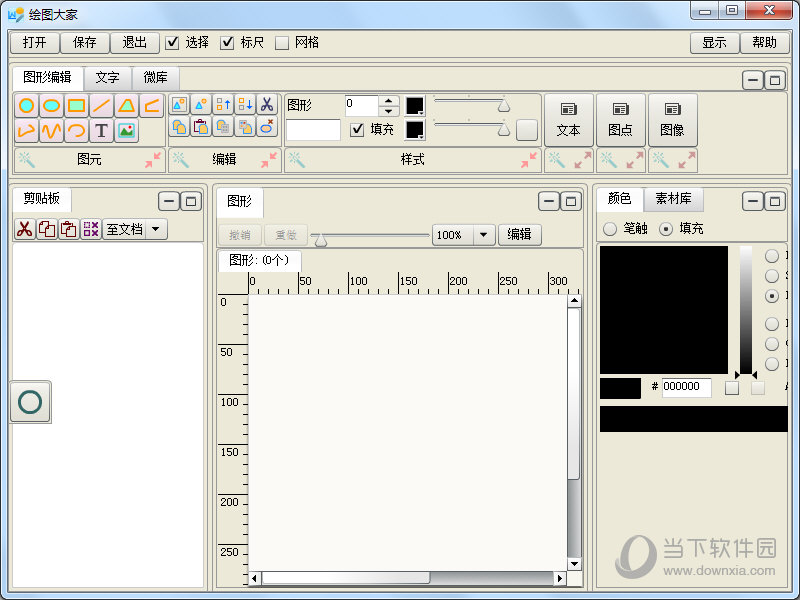800x600 pixels.
Task: Pick the straight line tool
Action: (x=101, y=106)
